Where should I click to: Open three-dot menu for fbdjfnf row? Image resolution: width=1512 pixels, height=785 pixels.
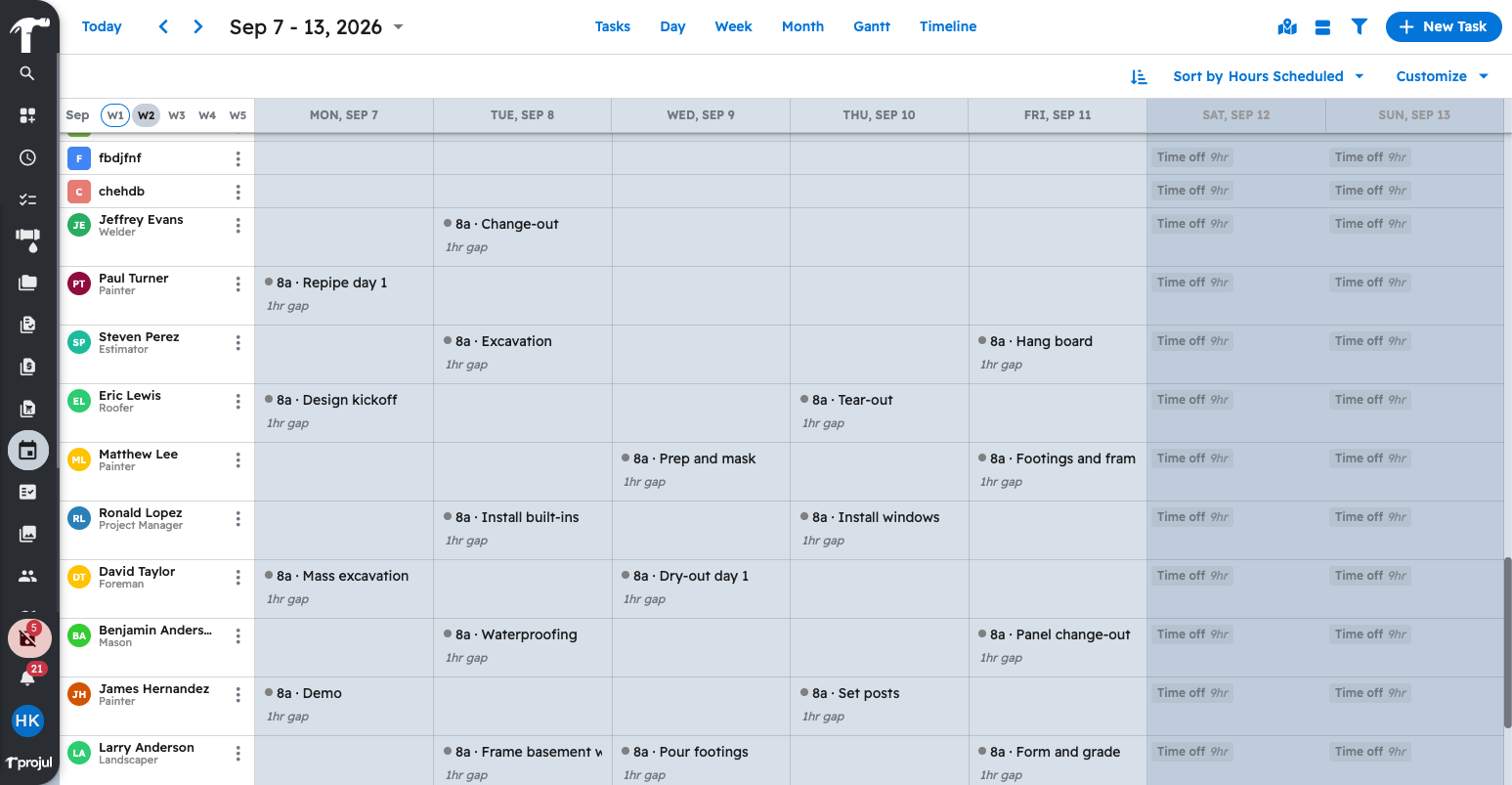coord(238,158)
